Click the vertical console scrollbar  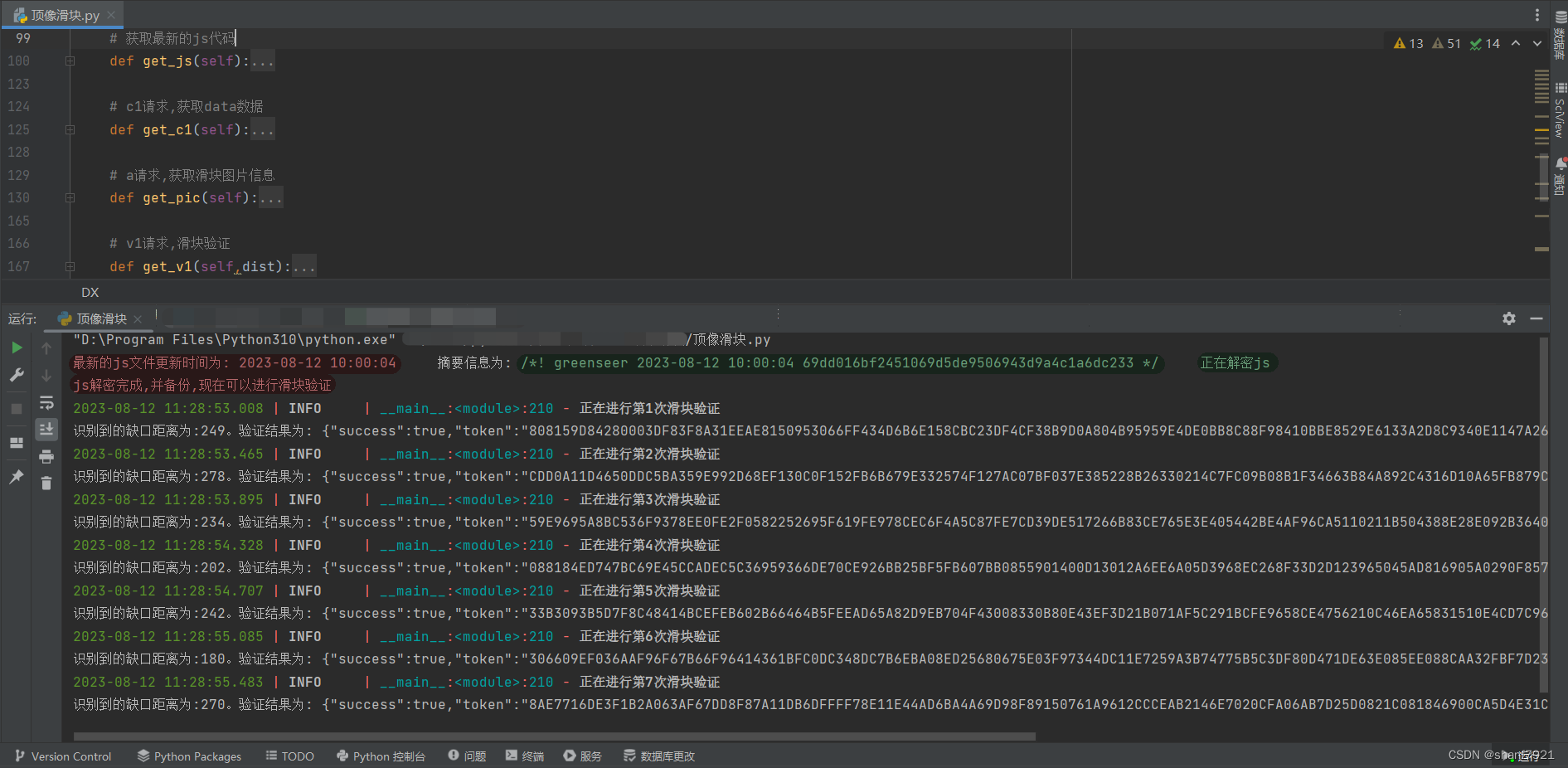pos(1543,514)
